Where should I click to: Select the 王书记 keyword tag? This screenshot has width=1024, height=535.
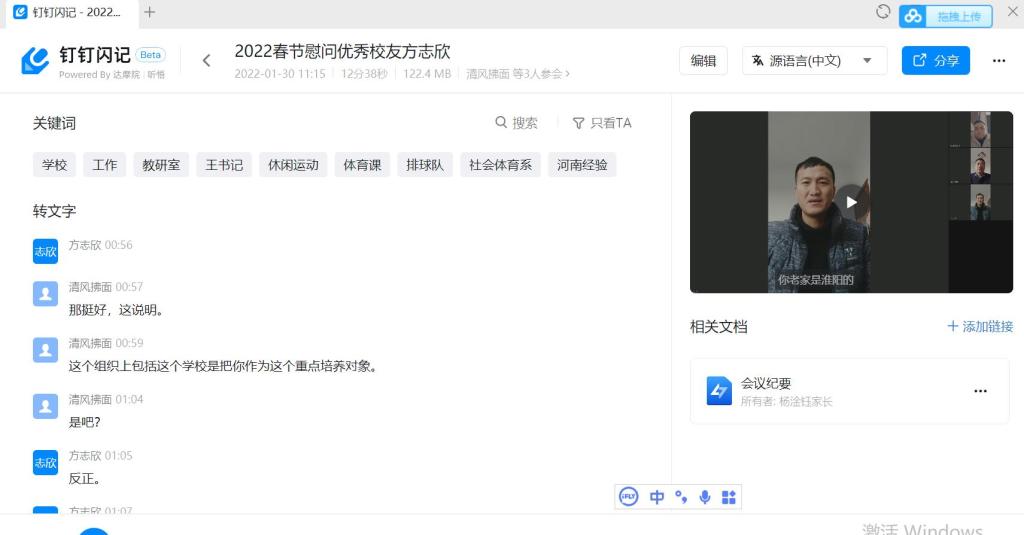[x=224, y=165]
